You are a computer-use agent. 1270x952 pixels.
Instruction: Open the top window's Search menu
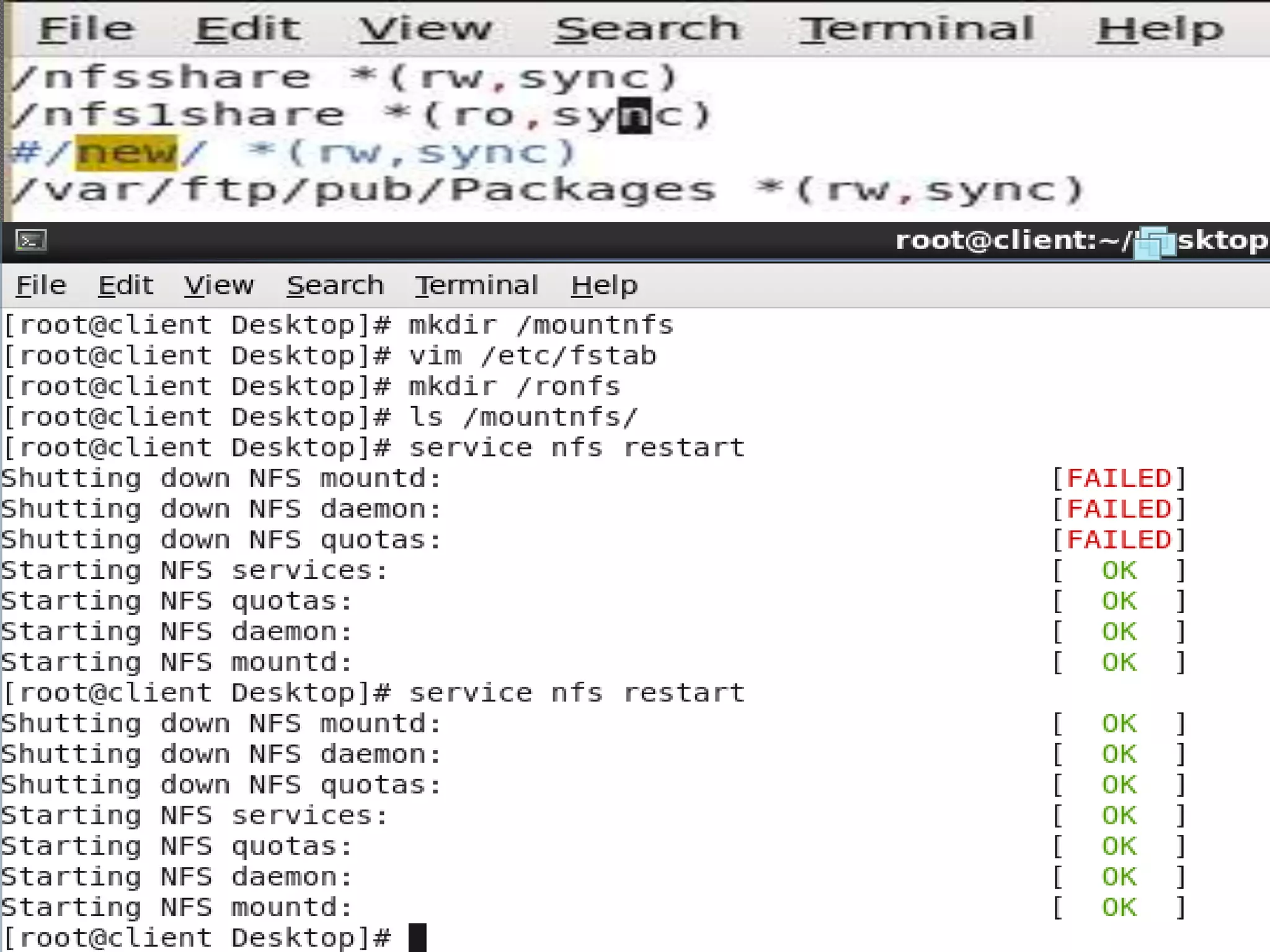(647, 29)
